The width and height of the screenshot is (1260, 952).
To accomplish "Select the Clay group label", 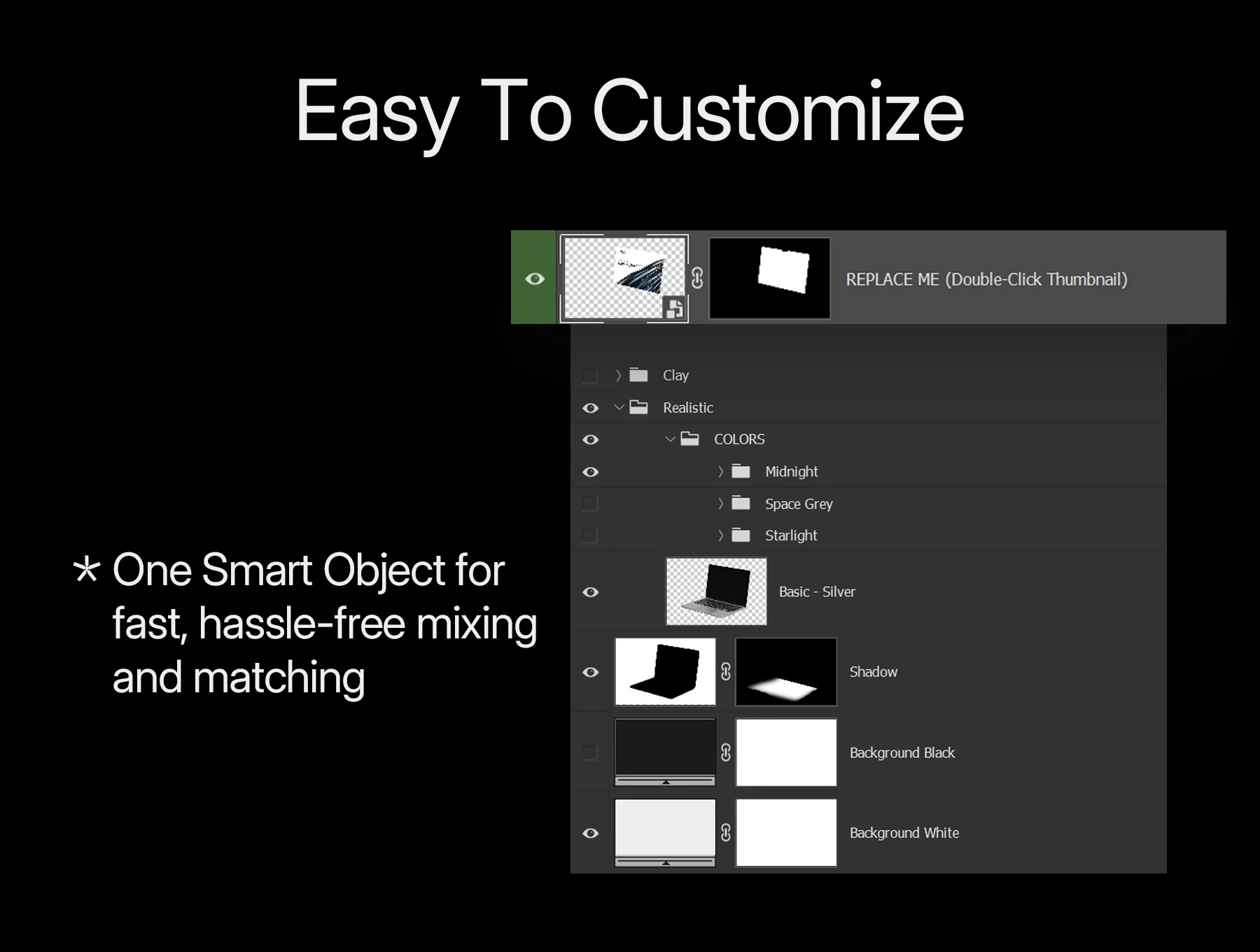I will tap(675, 375).
